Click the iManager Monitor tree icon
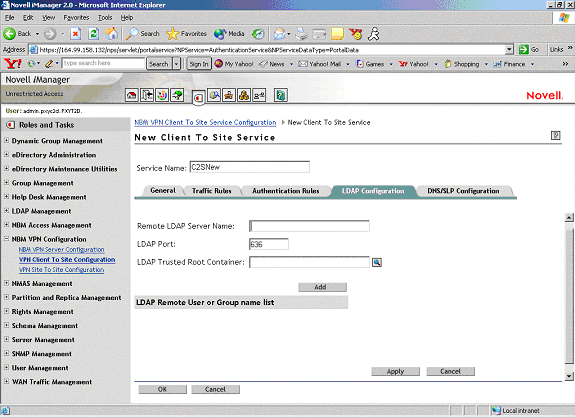575x418 pixels. click(177, 95)
